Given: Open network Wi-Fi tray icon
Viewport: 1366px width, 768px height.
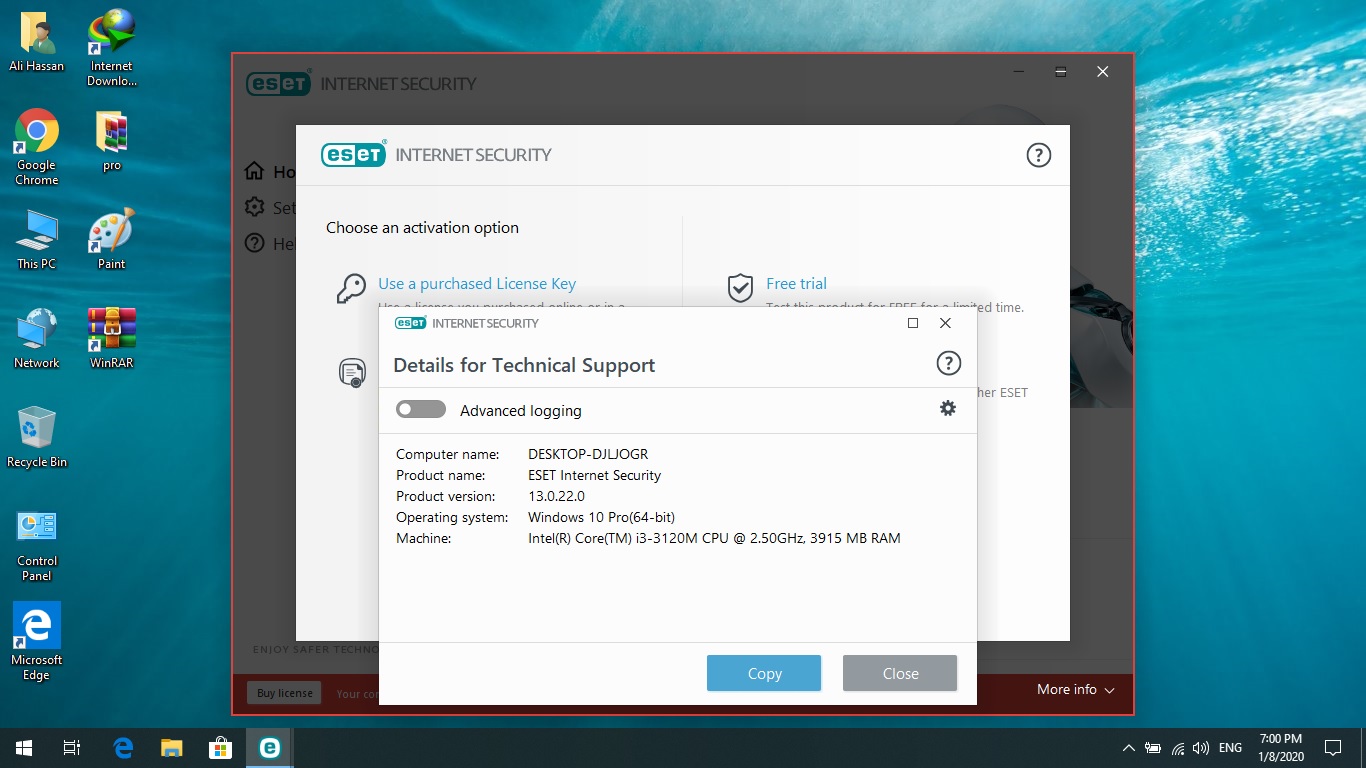Looking at the screenshot, I should coord(1178,748).
